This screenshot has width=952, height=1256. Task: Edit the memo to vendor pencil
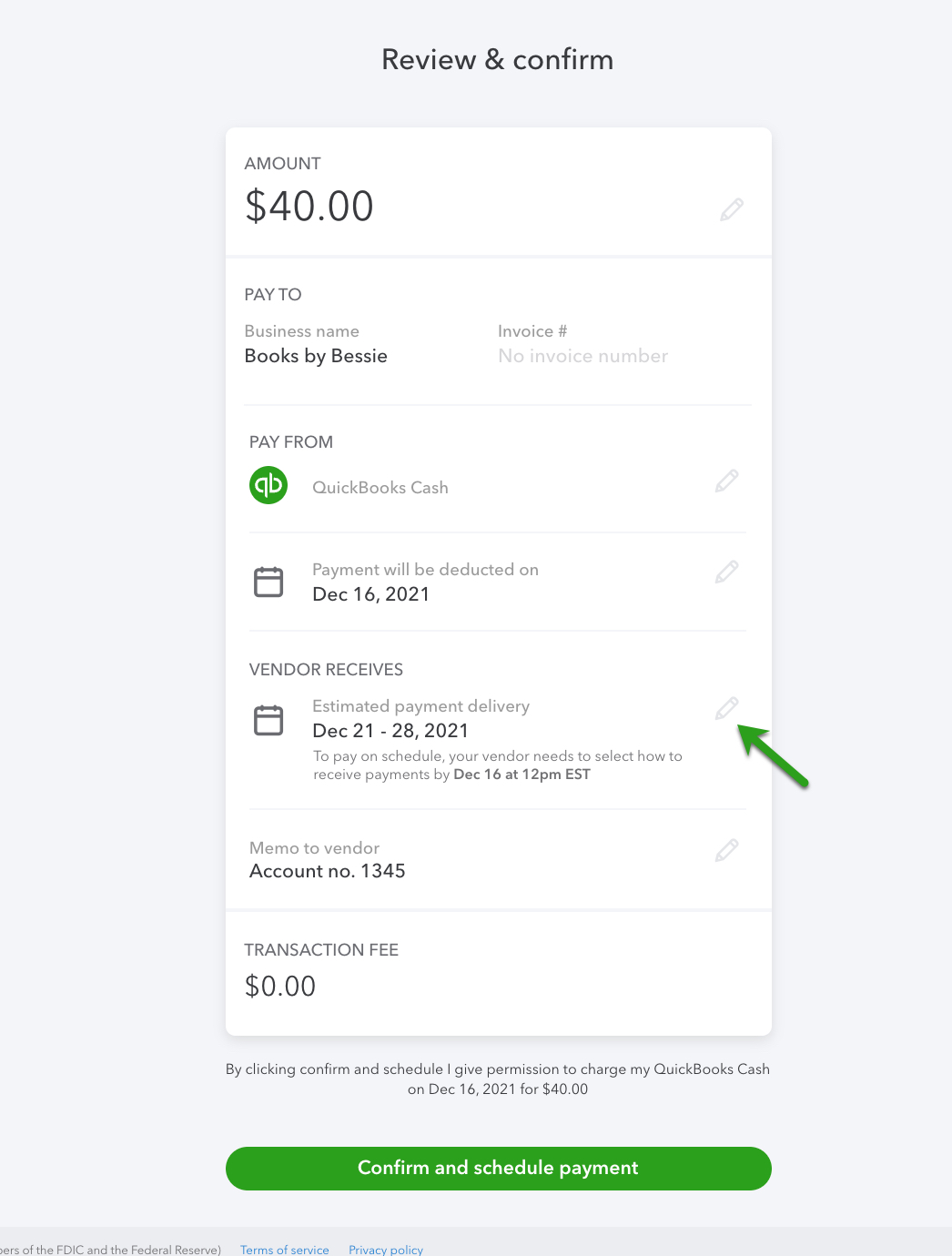click(726, 850)
